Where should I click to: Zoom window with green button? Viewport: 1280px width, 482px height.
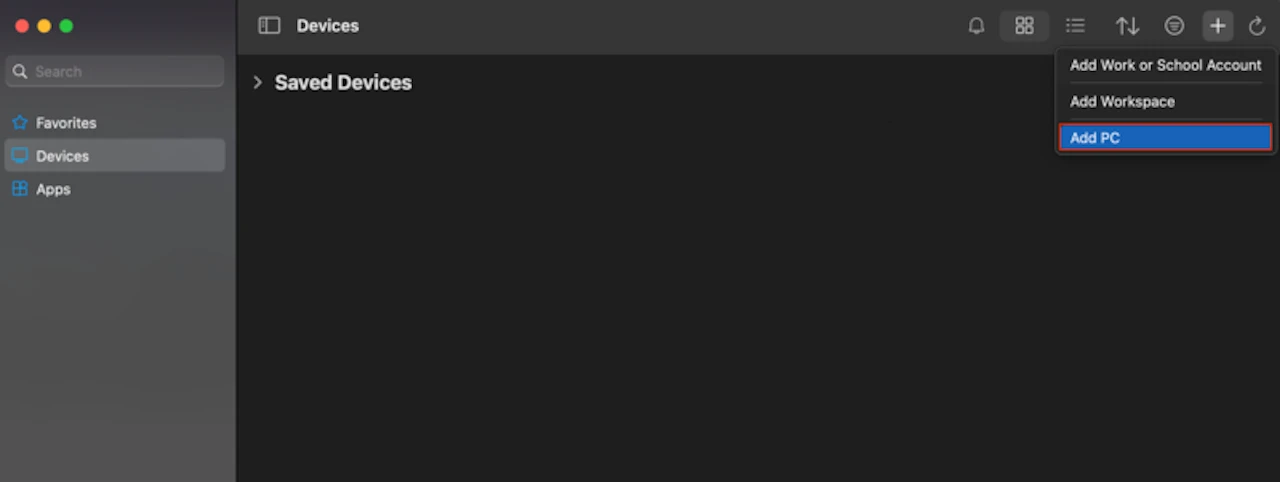click(x=66, y=26)
